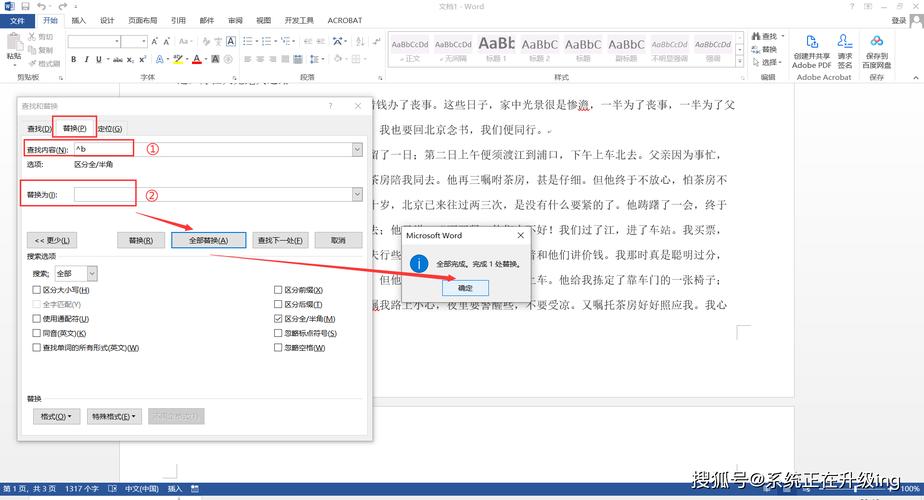Click the << 更少(L) button
924x500 pixels.
click(52, 241)
